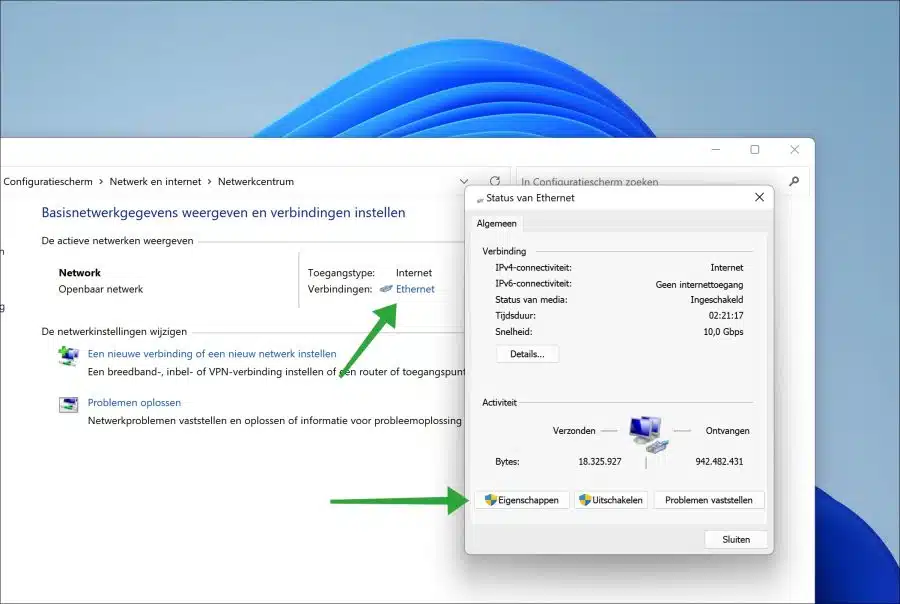Expand the address bar history dropdown
Image resolution: width=900 pixels, height=604 pixels.
[x=464, y=181]
